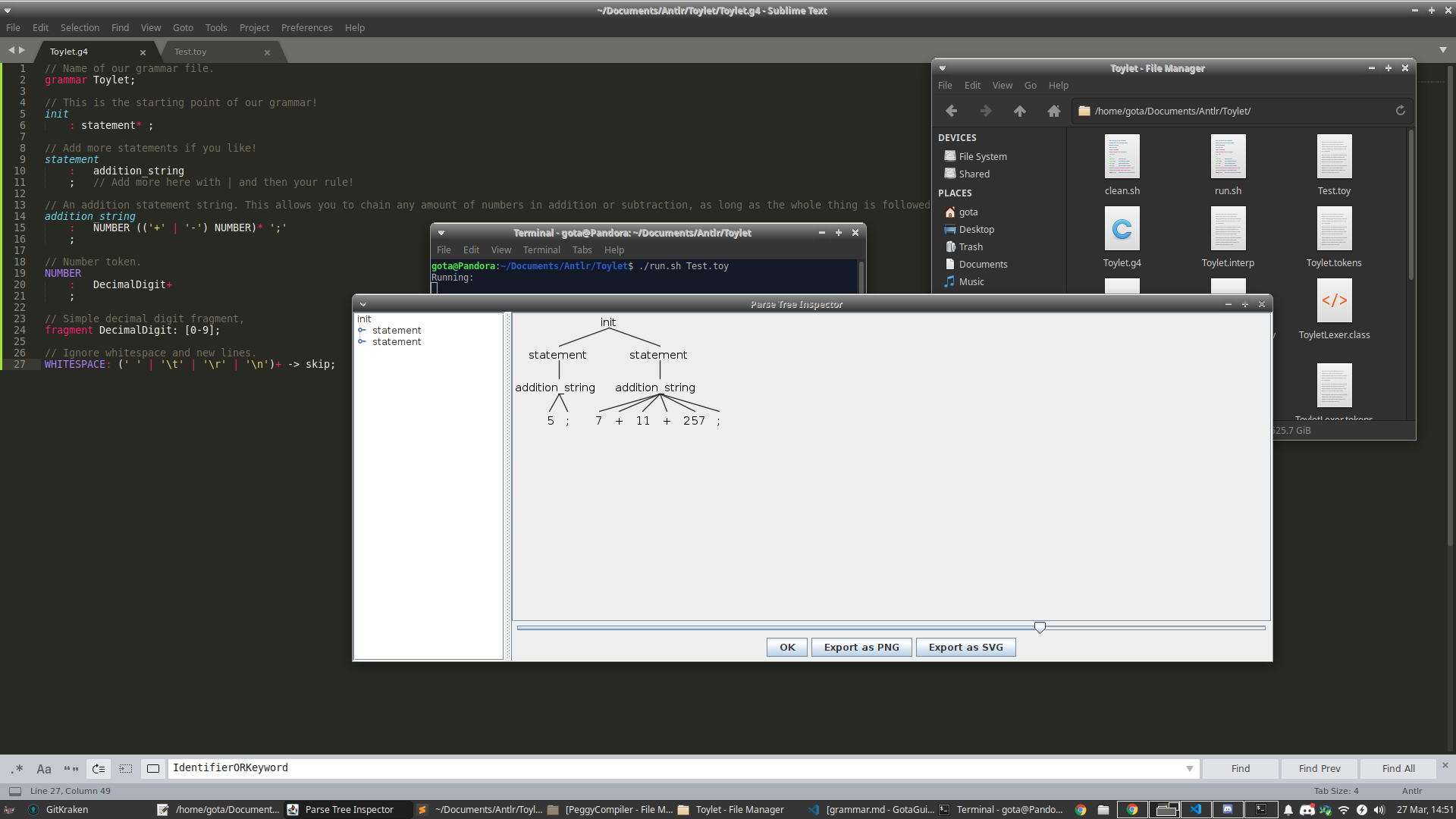Open File Manager window menu arrow

pyautogui.click(x=943, y=68)
